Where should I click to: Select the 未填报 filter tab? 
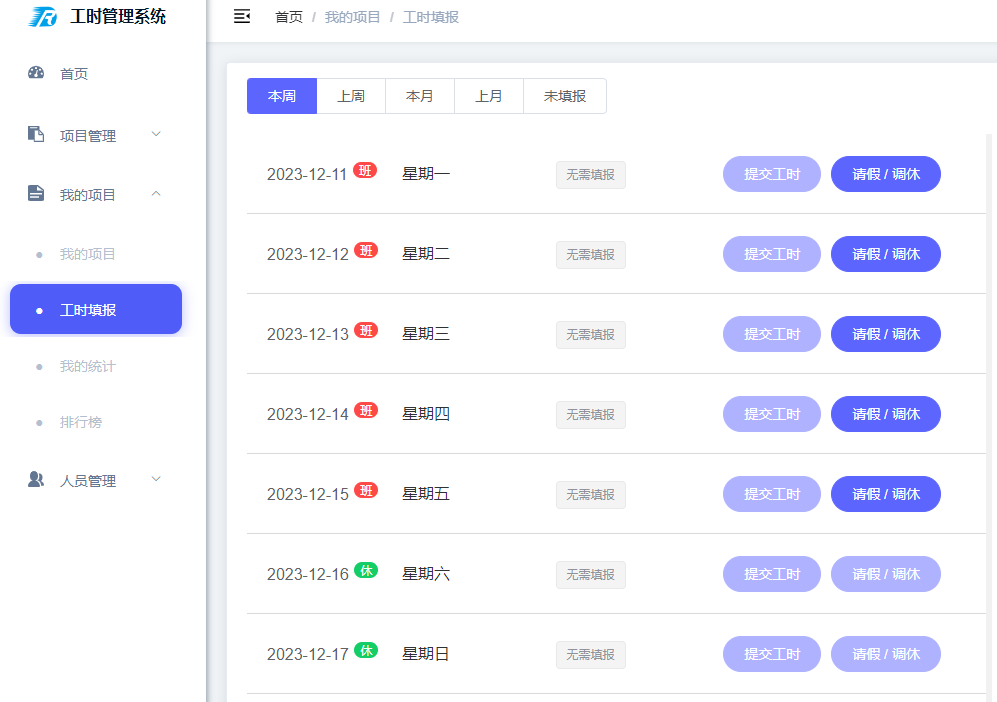tap(565, 96)
